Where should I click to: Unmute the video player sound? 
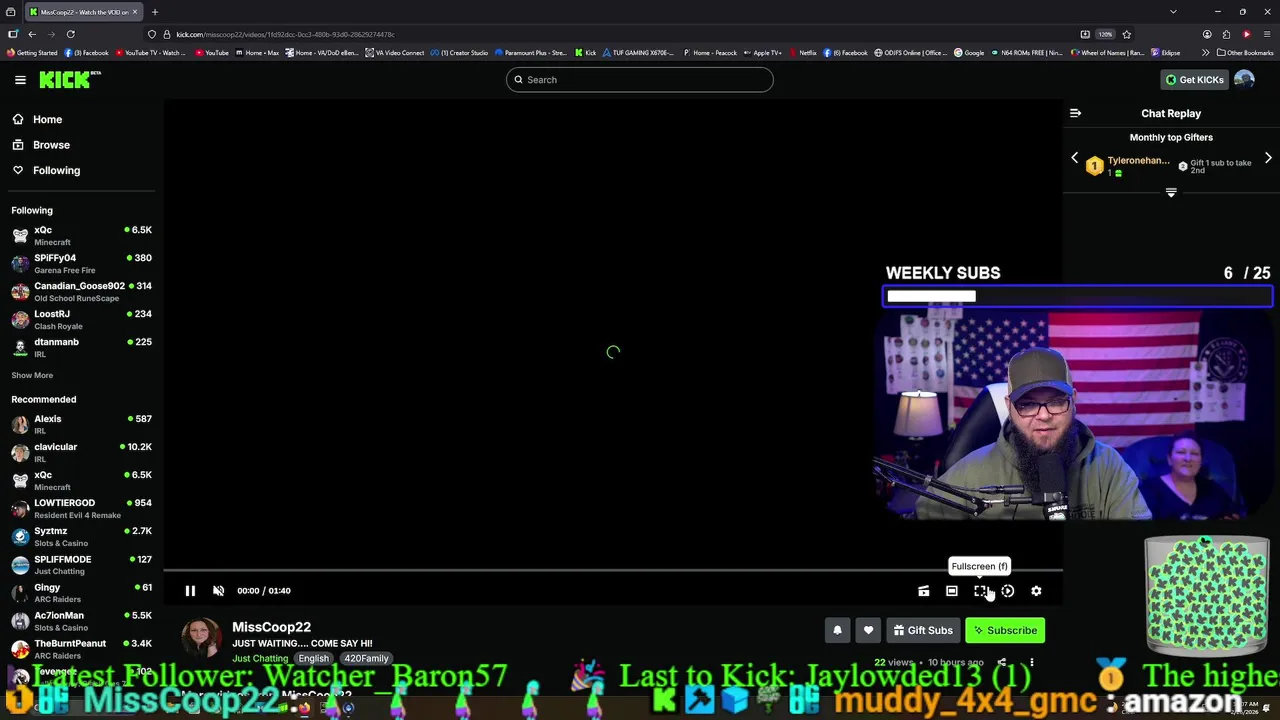(x=218, y=591)
